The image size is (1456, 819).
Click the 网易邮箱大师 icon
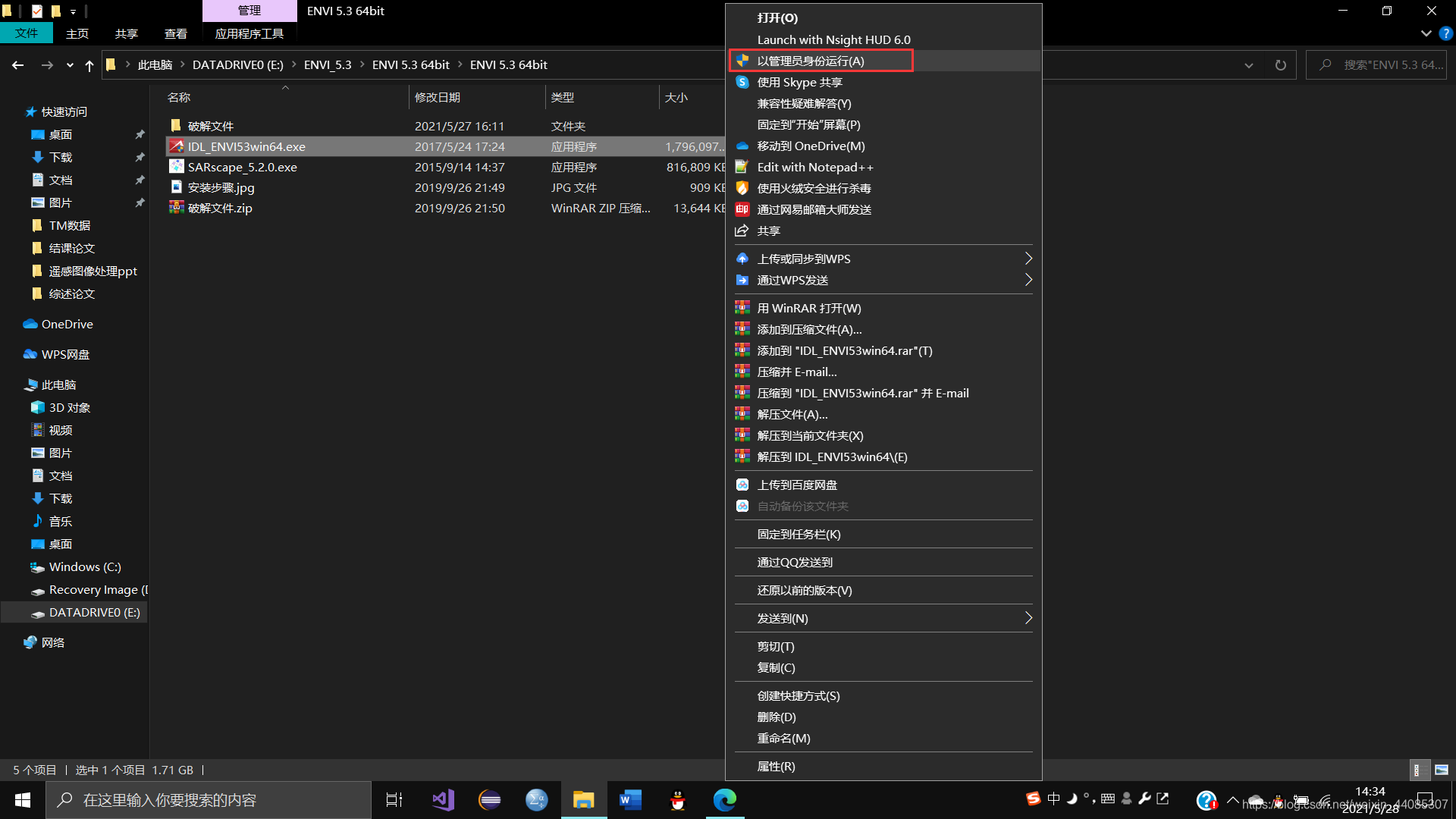tap(742, 209)
